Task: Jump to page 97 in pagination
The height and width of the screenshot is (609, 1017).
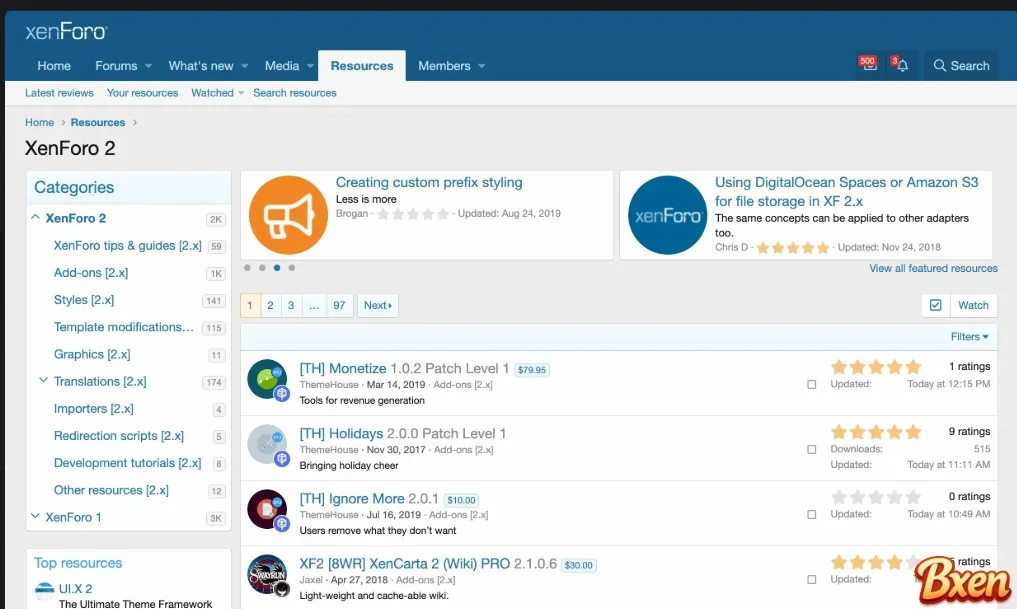Action: tap(337, 305)
